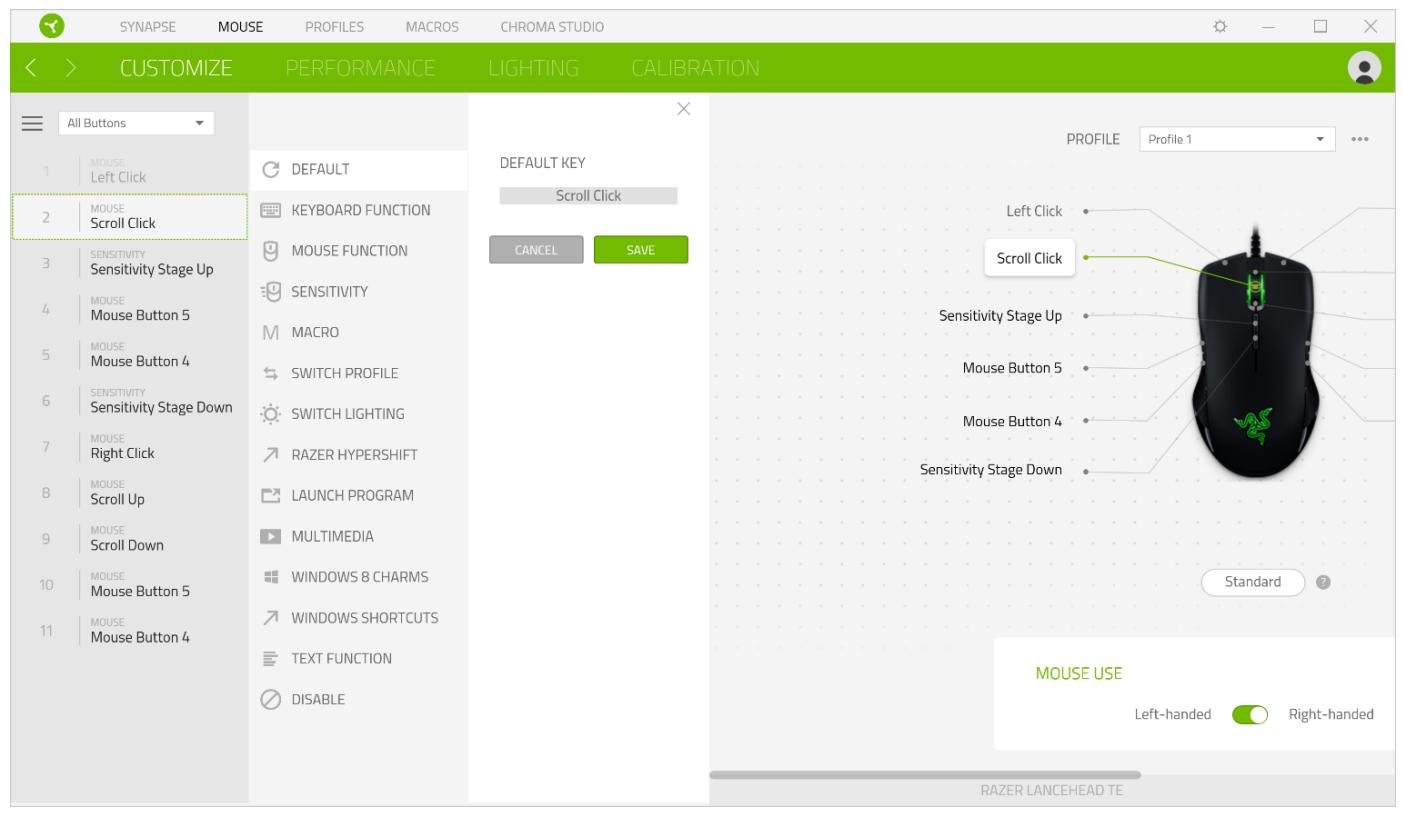Open the Lighting subtab
Screen dimensions: 1403x814
coord(534,69)
